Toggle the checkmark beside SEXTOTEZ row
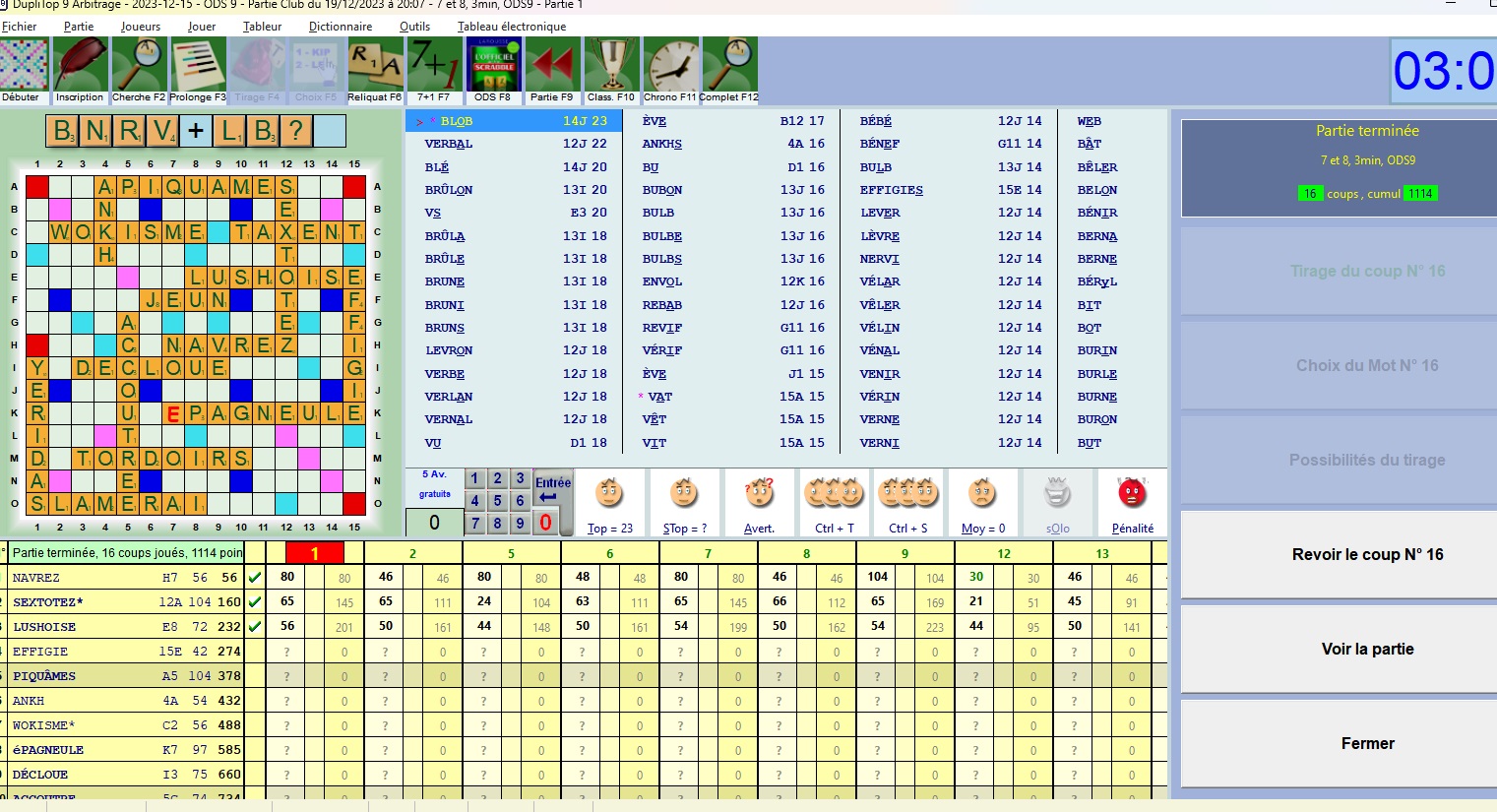Image resolution: width=1497 pixels, height=812 pixels. pos(255,601)
